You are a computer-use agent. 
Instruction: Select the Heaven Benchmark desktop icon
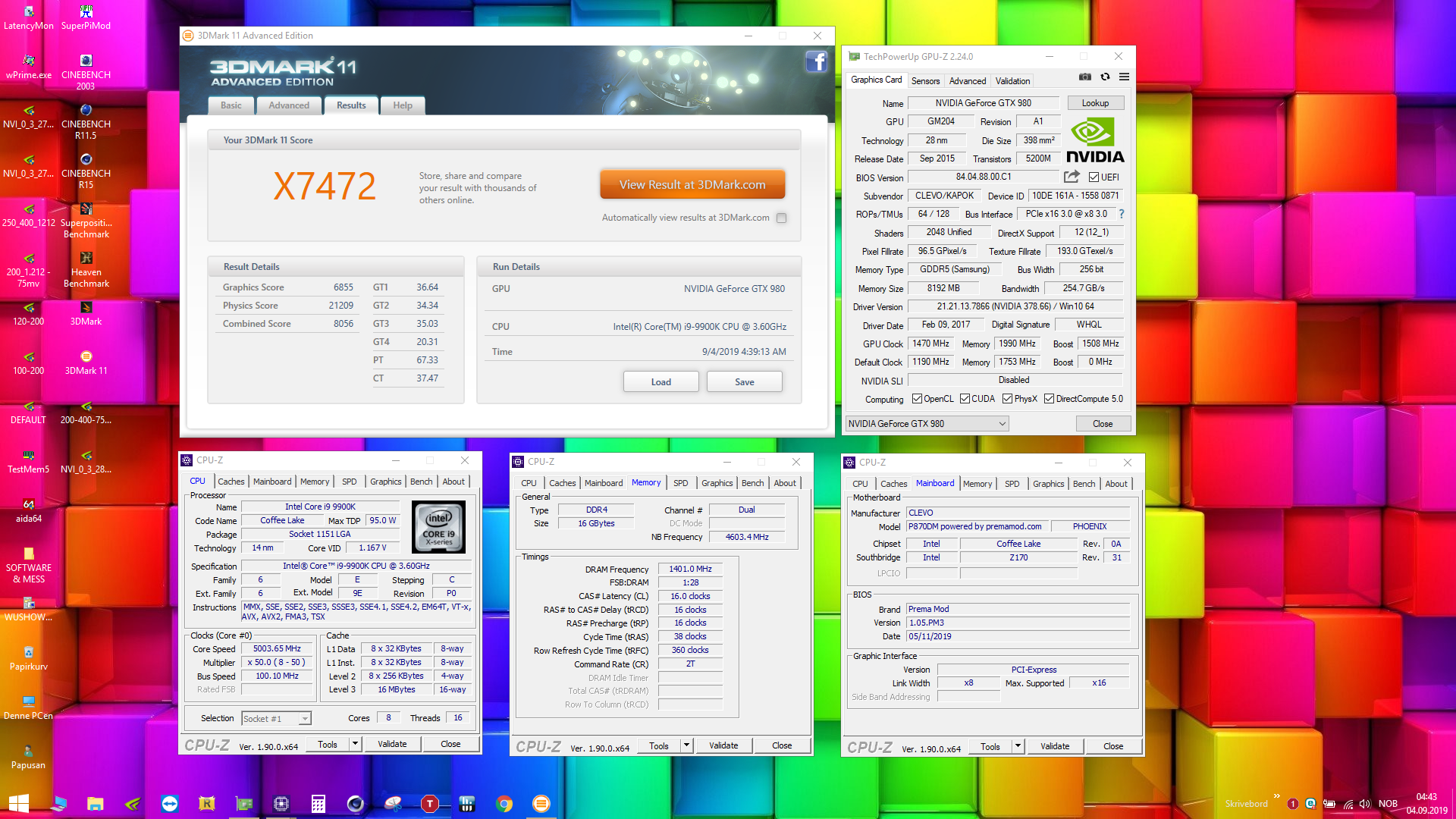point(86,270)
